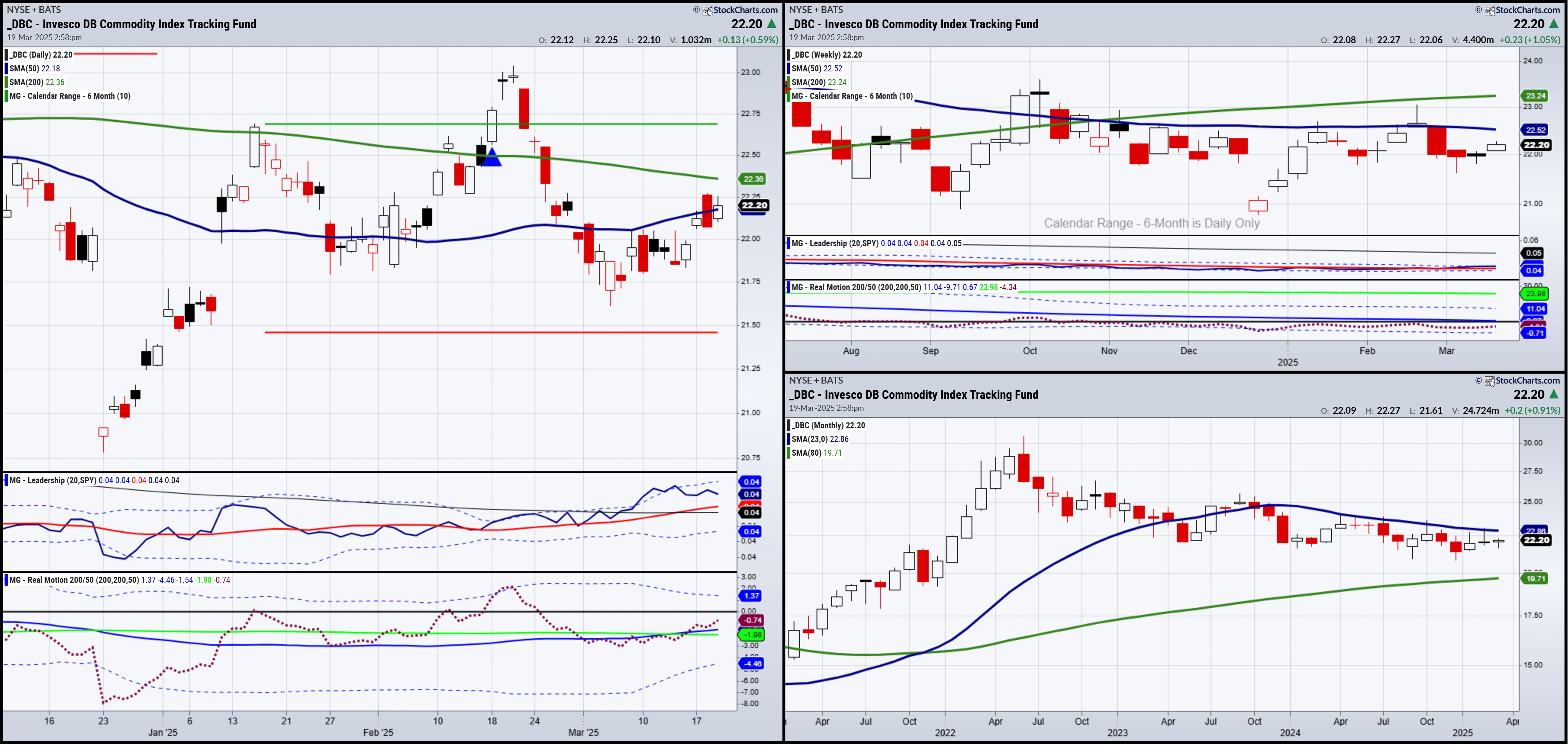
Task: Click green up arrow beside daily chart price 22.20
Action: (x=772, y=24)
